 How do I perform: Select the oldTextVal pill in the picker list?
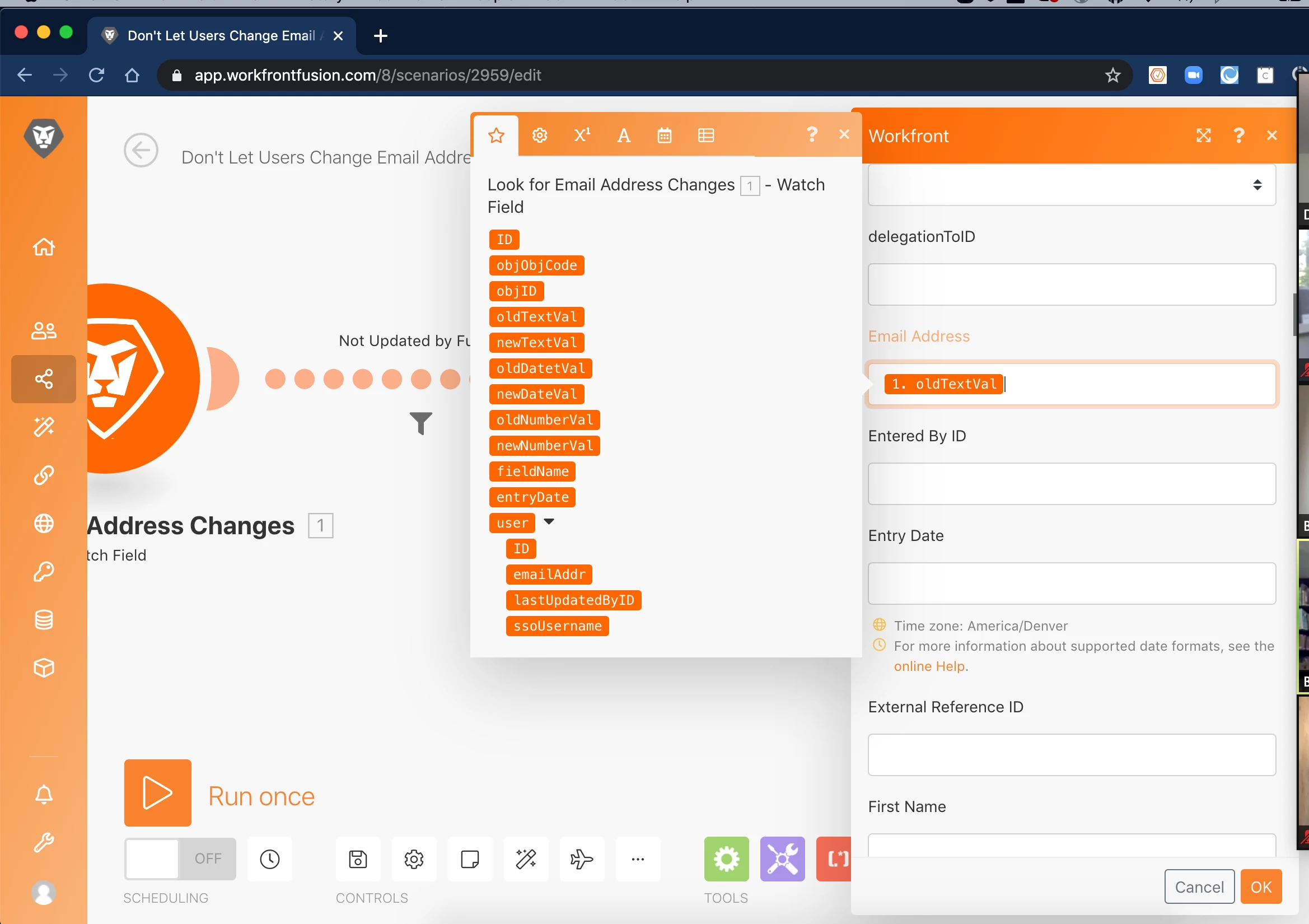(x=536, y=317)
